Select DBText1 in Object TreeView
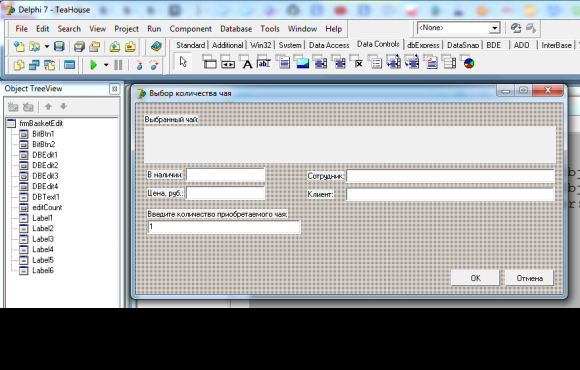Screen dimensions: 580x370 45,197
